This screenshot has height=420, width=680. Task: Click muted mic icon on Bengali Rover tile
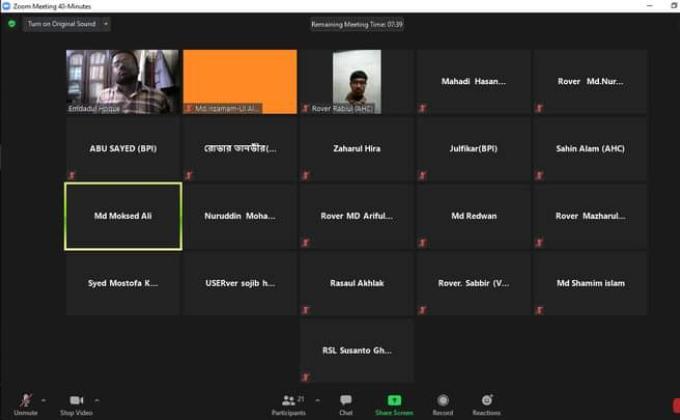click(x=189, y=175)
